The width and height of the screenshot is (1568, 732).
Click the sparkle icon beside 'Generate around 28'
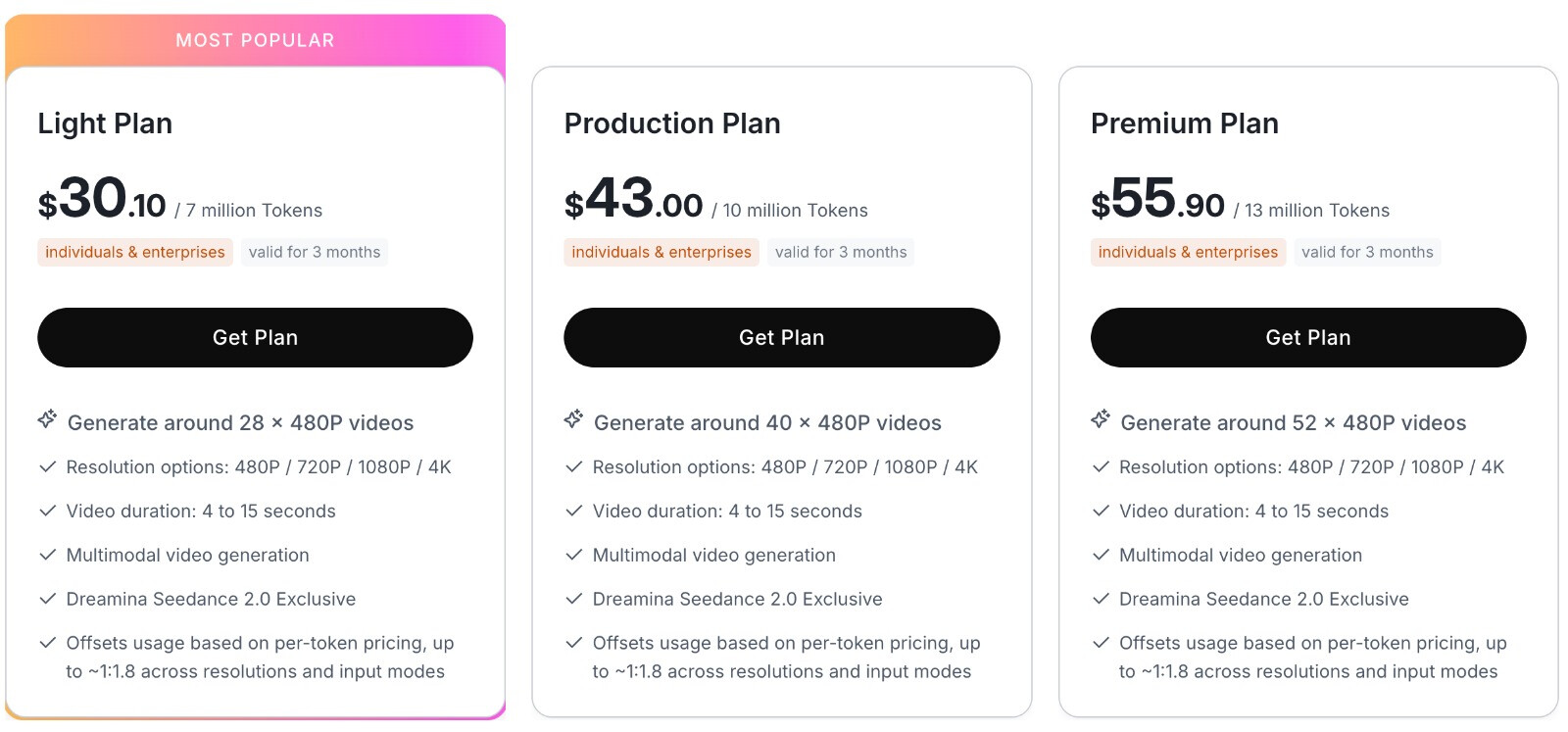point(47,419)
